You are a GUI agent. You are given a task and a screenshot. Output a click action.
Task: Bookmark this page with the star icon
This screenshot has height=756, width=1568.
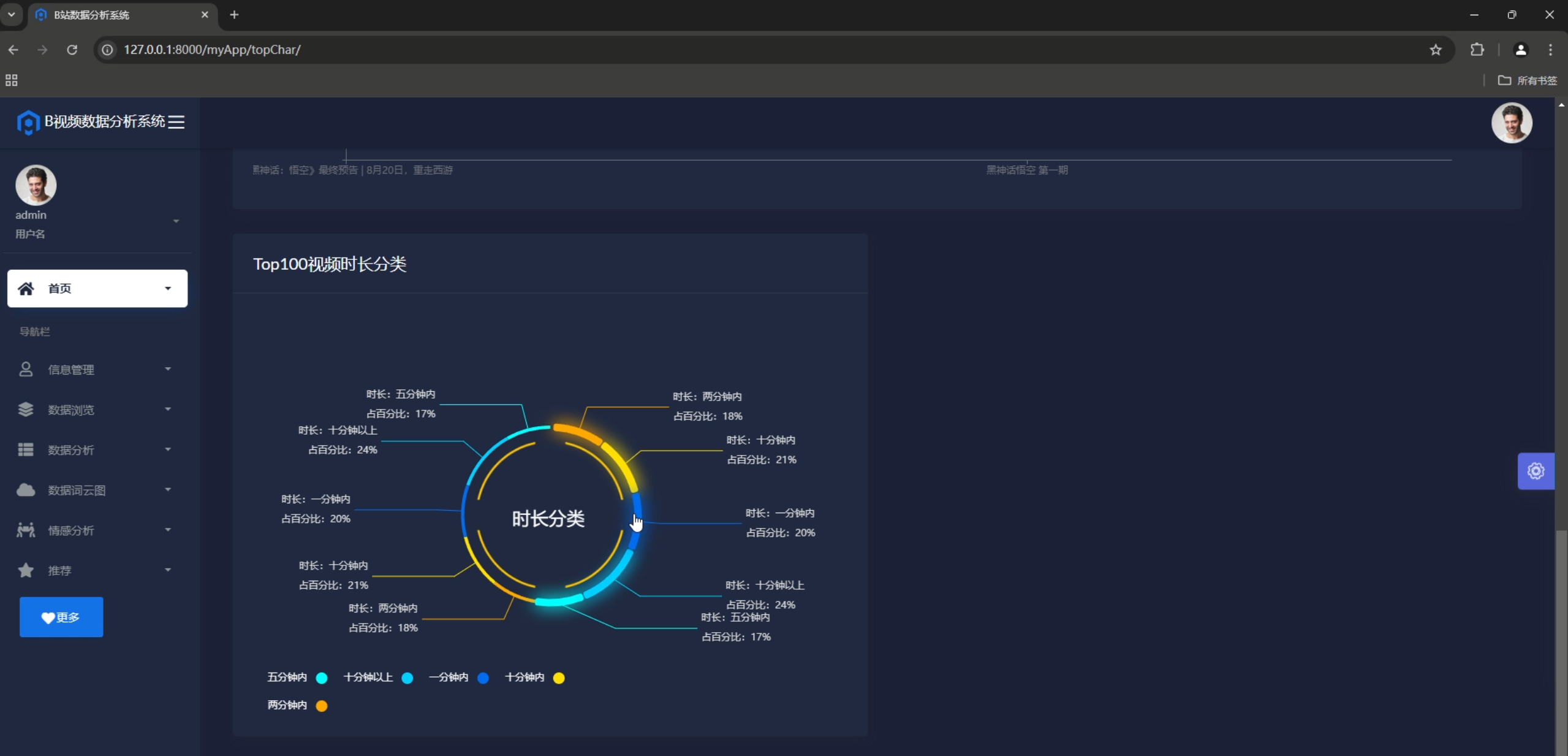pos(1435,50)
